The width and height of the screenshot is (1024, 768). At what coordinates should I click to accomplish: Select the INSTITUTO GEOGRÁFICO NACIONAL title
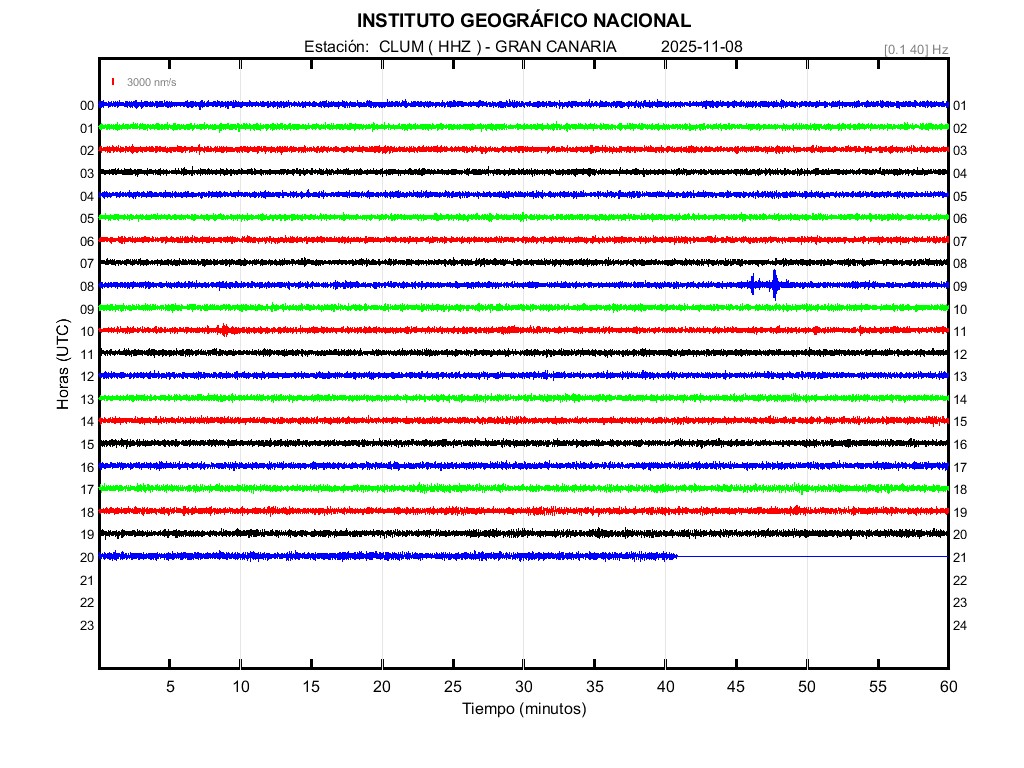click(x=523, y=21)
